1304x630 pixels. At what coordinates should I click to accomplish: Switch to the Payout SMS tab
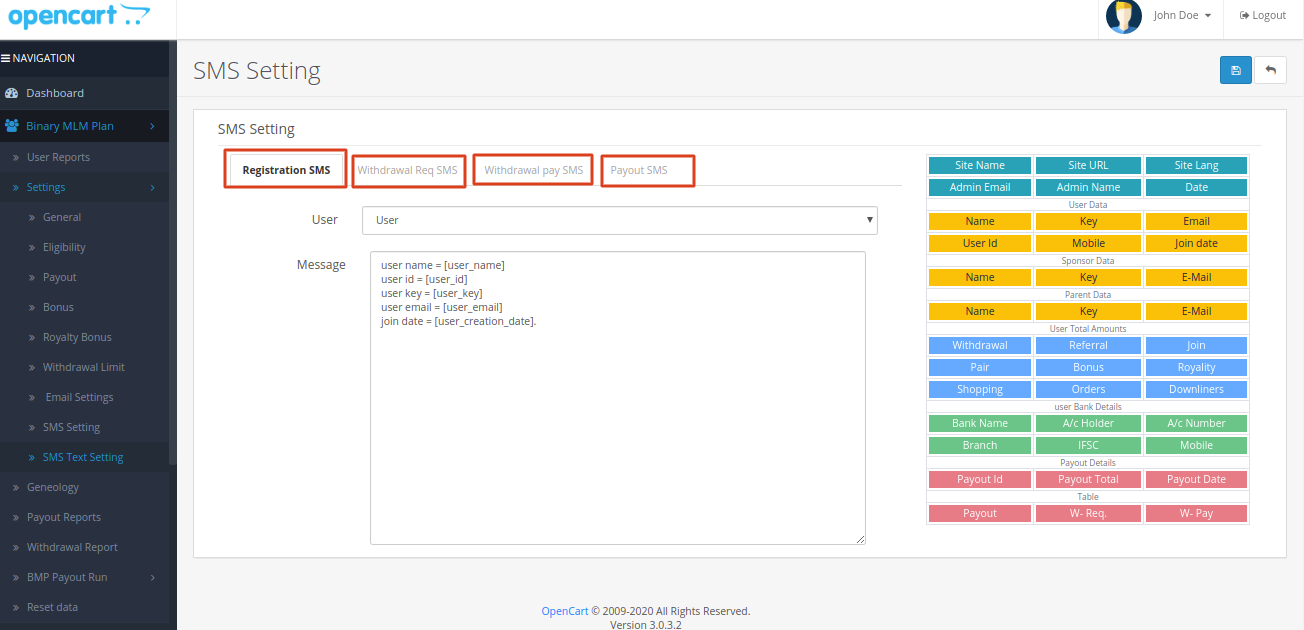[639, 171]
